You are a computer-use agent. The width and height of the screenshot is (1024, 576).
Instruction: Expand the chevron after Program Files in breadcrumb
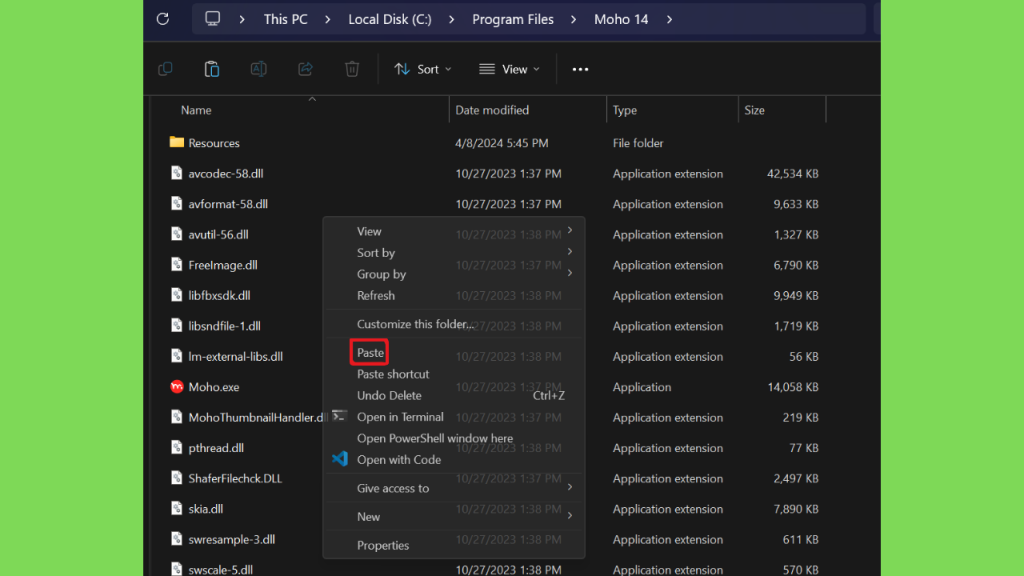(573, 20)
